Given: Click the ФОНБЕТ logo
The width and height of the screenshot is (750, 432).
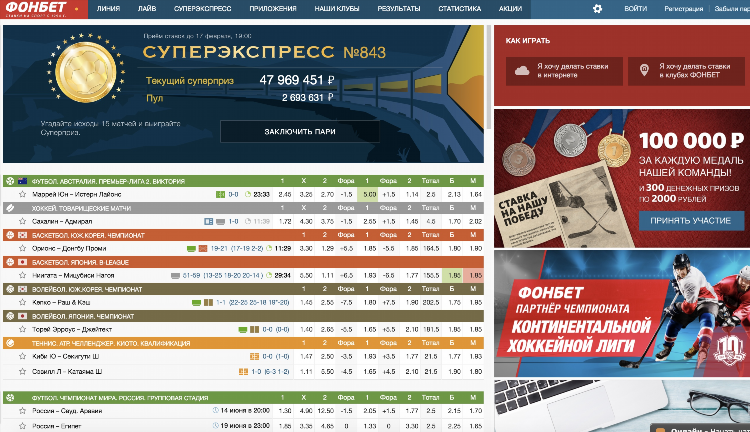Looking at the screenshot, I should click(x=44, y=9).
